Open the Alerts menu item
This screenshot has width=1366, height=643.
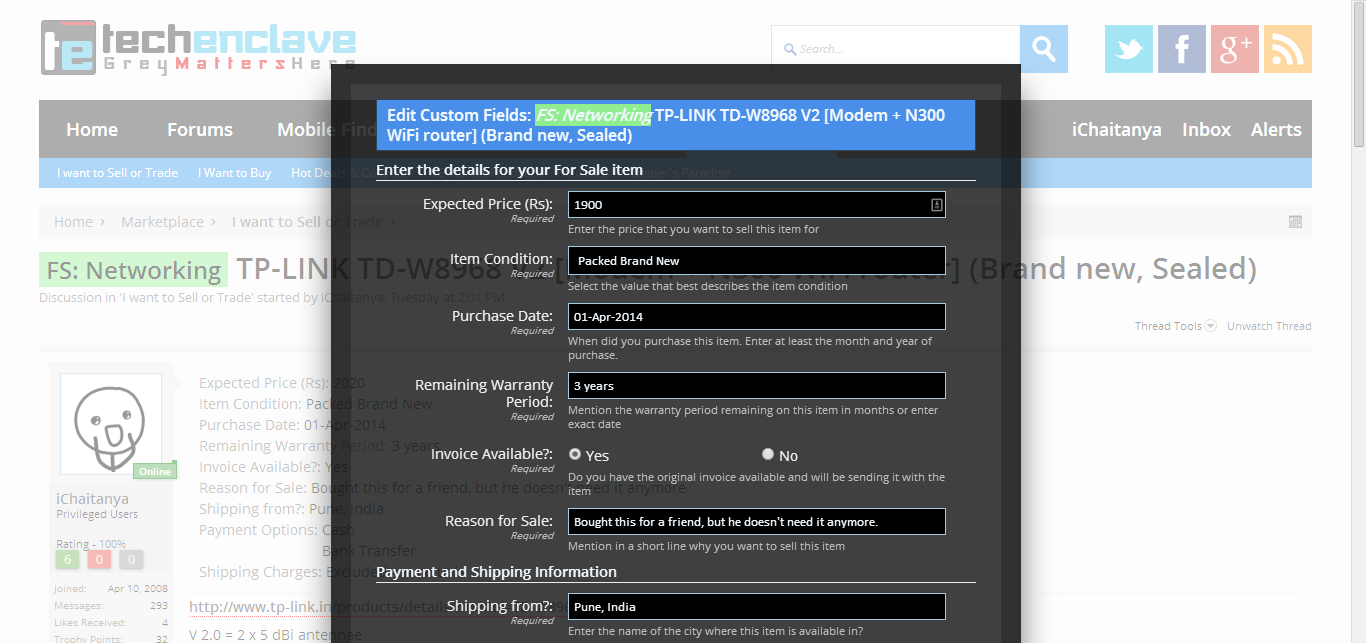1276,129
